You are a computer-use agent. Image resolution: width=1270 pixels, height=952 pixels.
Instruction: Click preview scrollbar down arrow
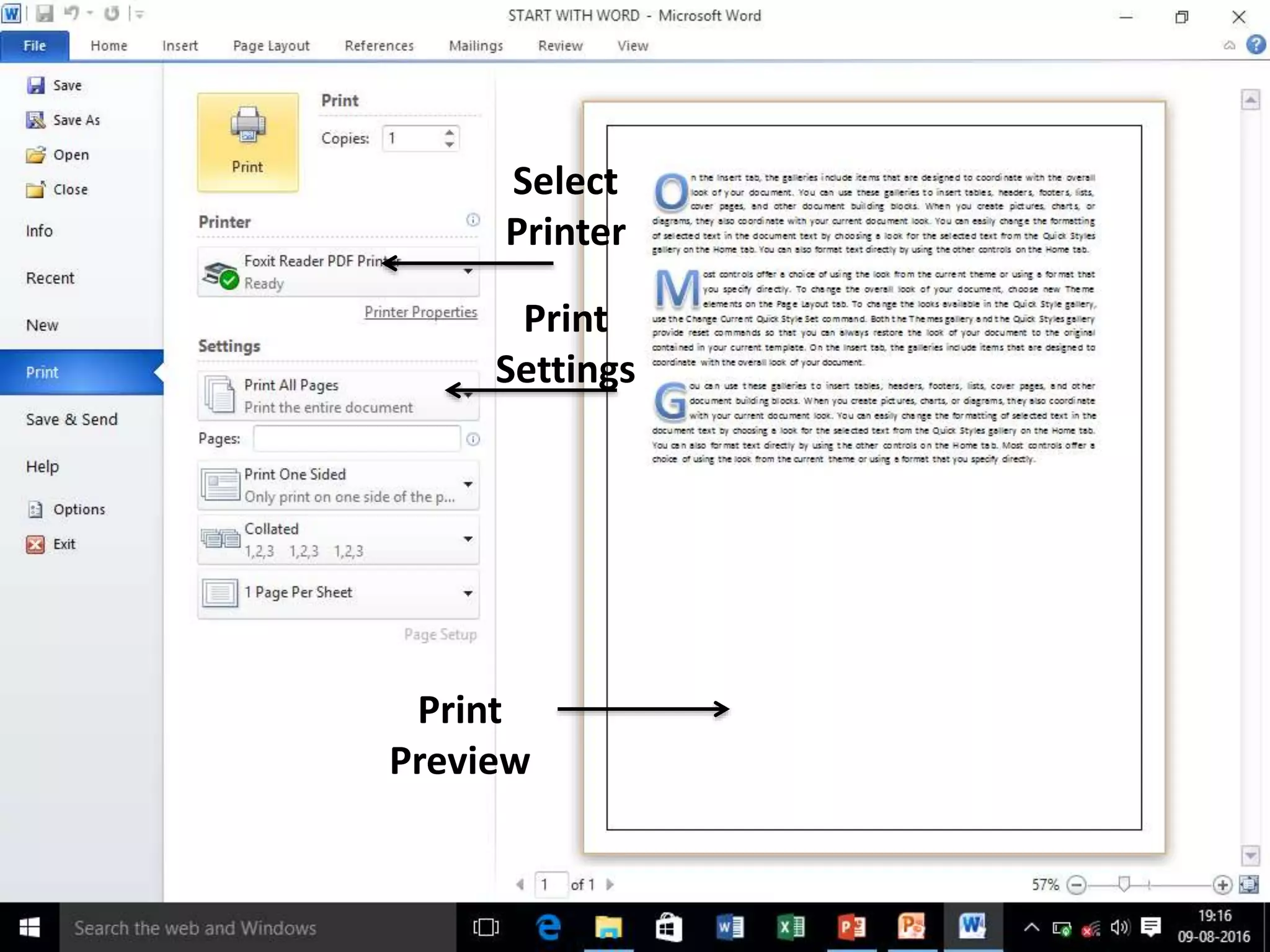(x=1250, y=856)
